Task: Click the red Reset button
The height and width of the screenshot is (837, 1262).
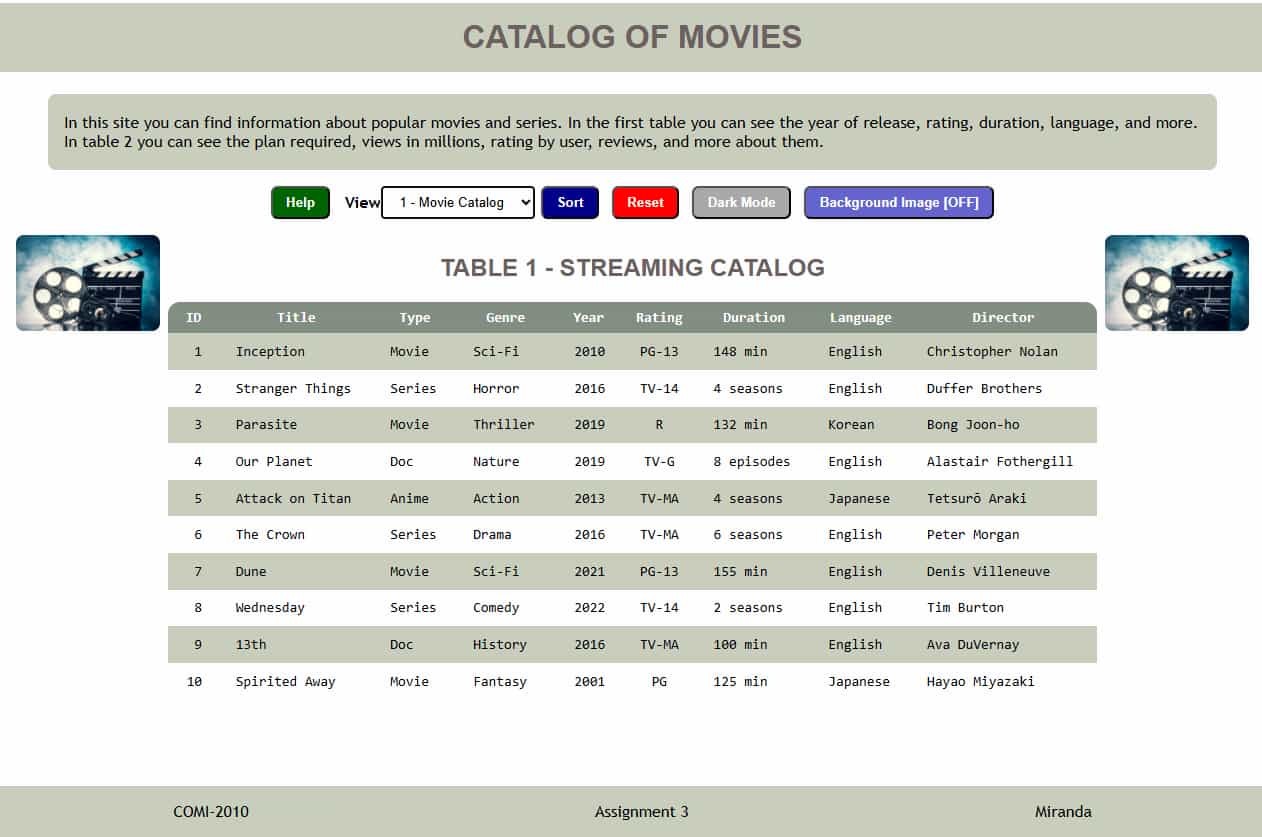Action: (645, 202)
